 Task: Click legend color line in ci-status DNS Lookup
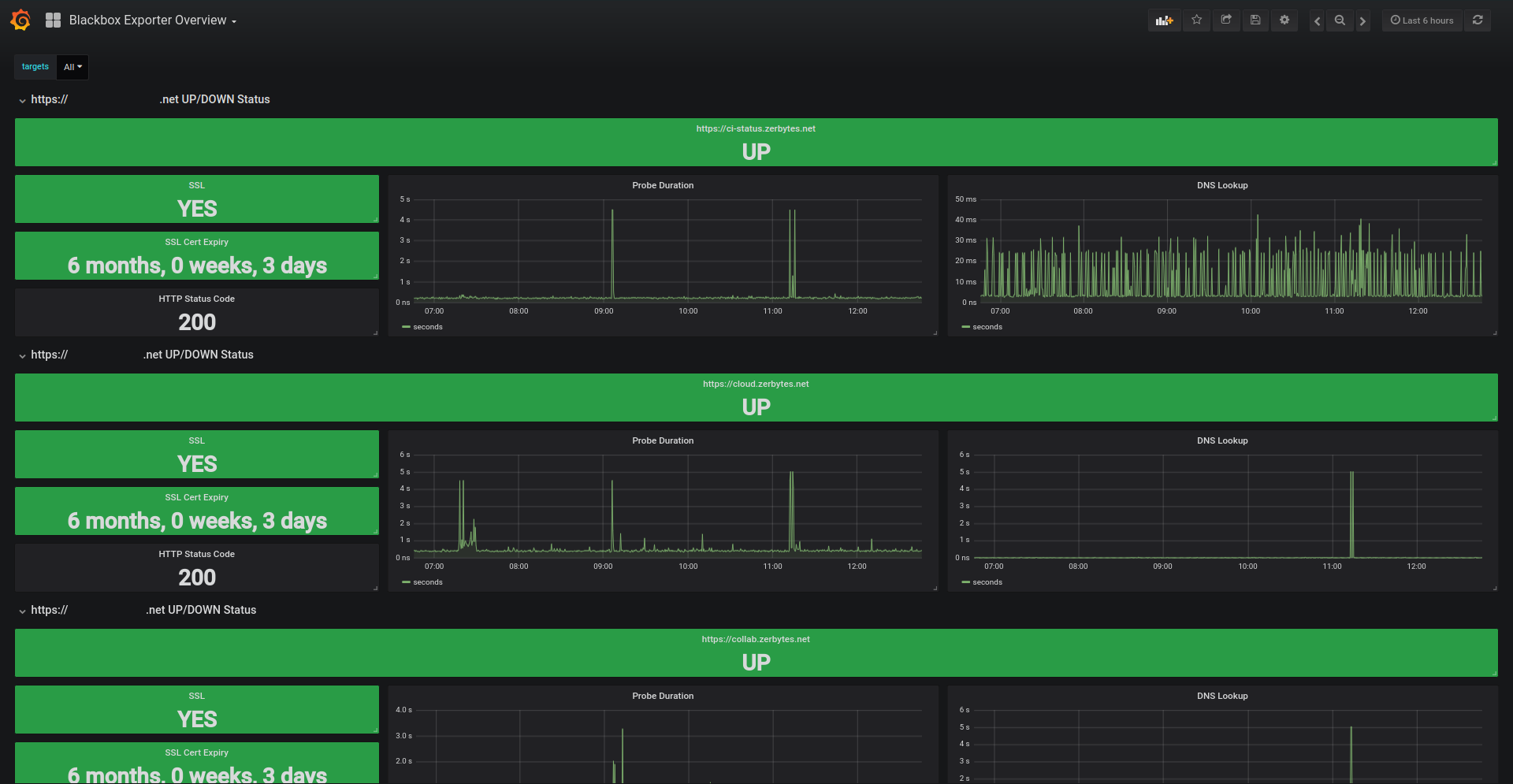point(965,327)
